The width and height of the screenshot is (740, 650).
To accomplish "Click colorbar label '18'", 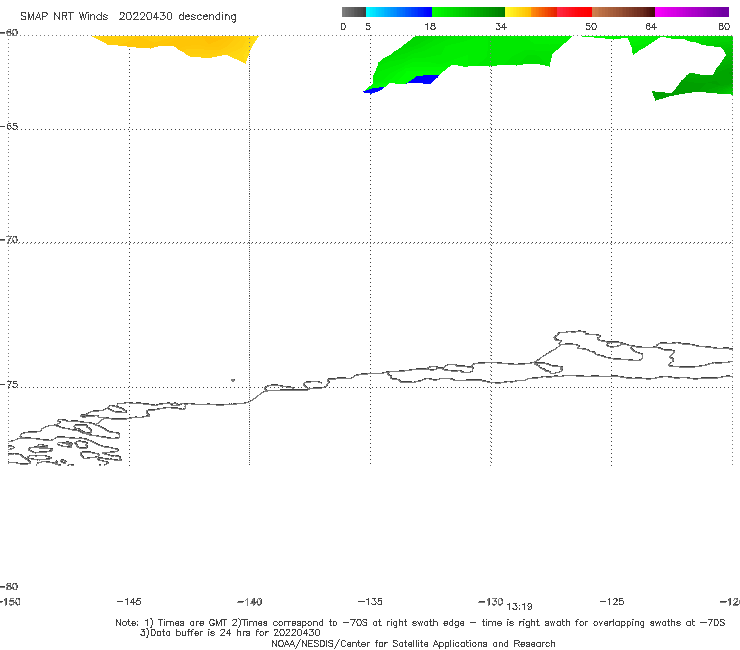I will point(430,26).
